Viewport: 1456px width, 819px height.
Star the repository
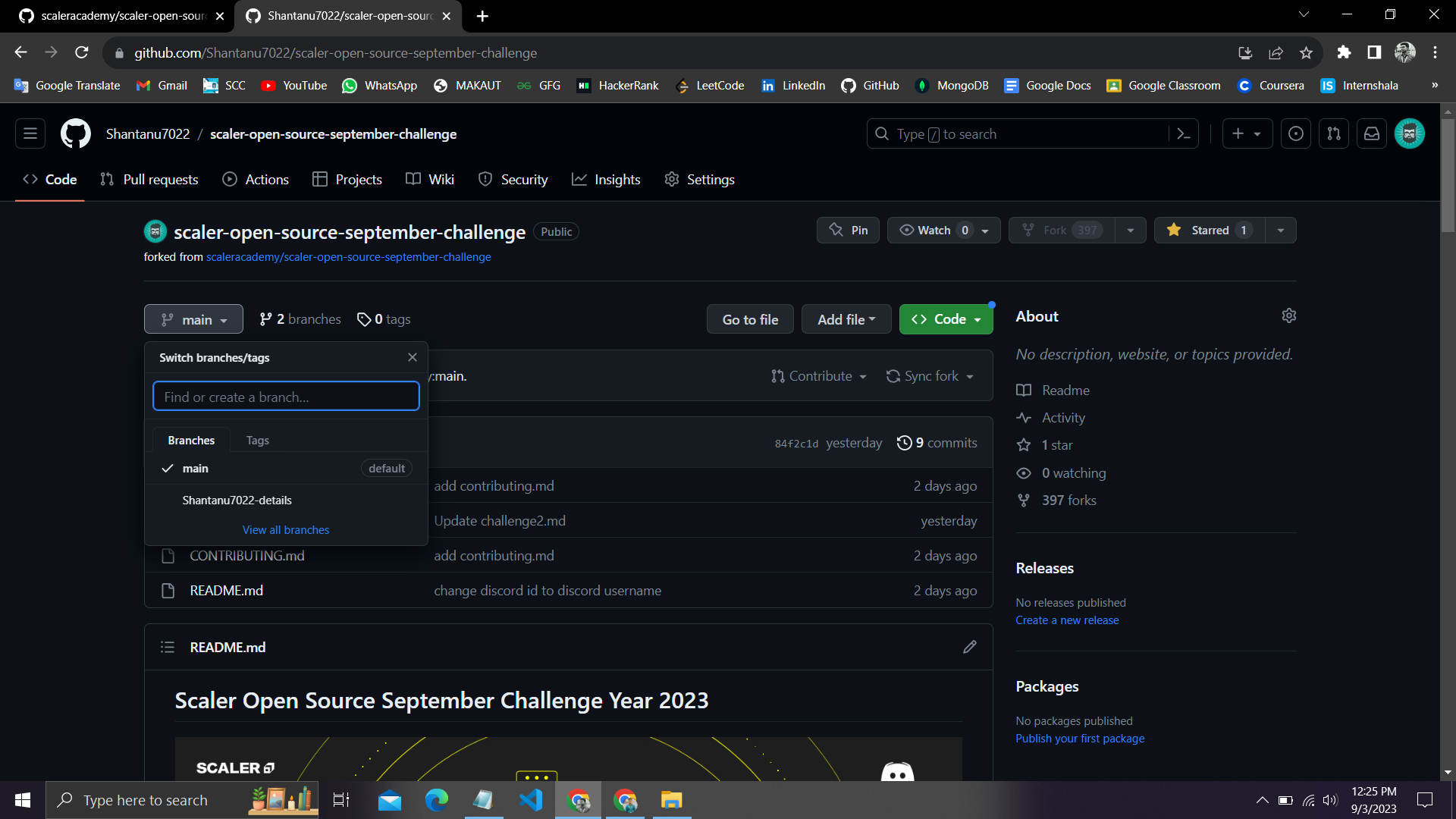click(1207, 230)
